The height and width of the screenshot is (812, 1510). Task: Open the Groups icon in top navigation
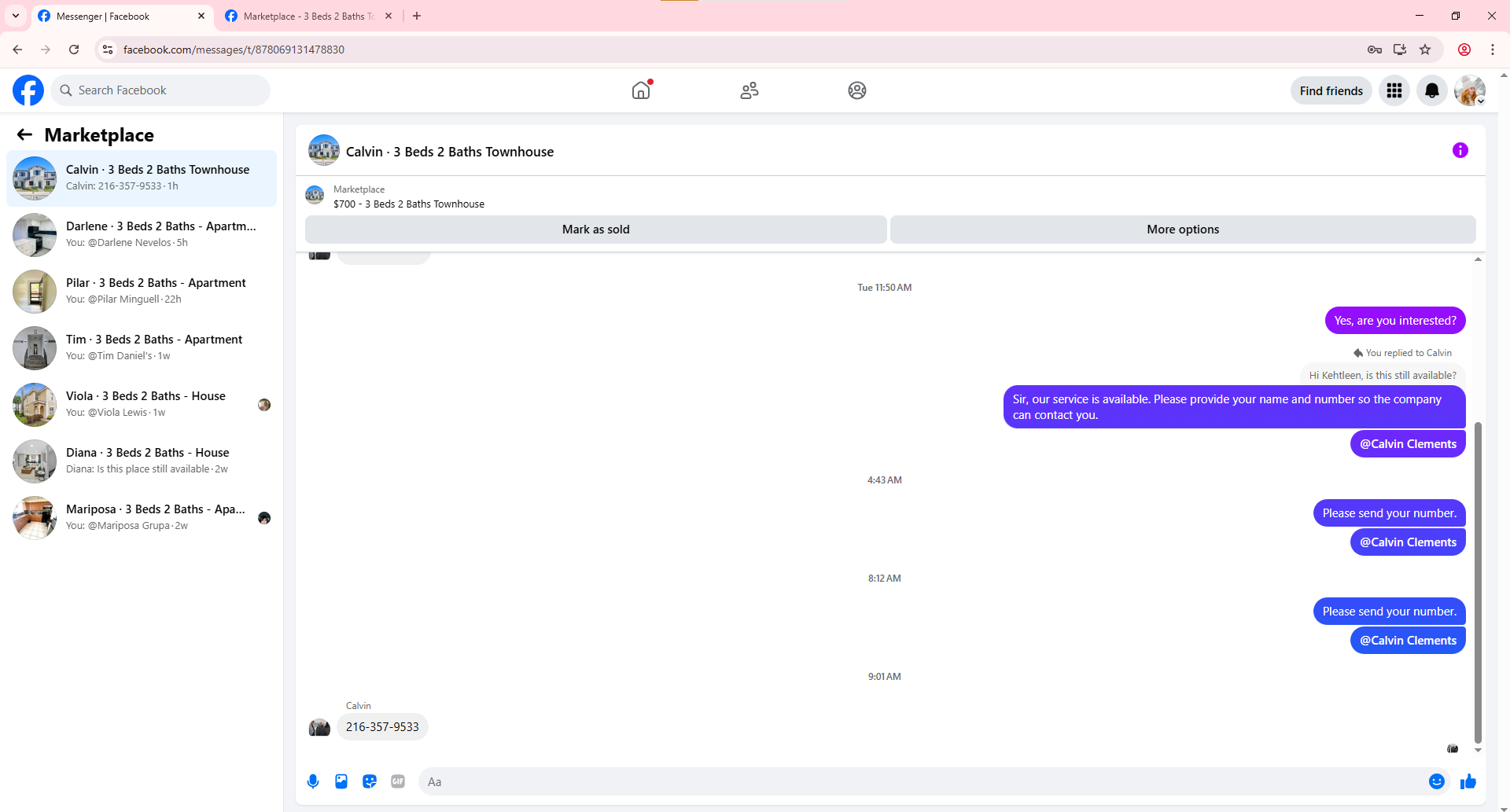[857, 90]
